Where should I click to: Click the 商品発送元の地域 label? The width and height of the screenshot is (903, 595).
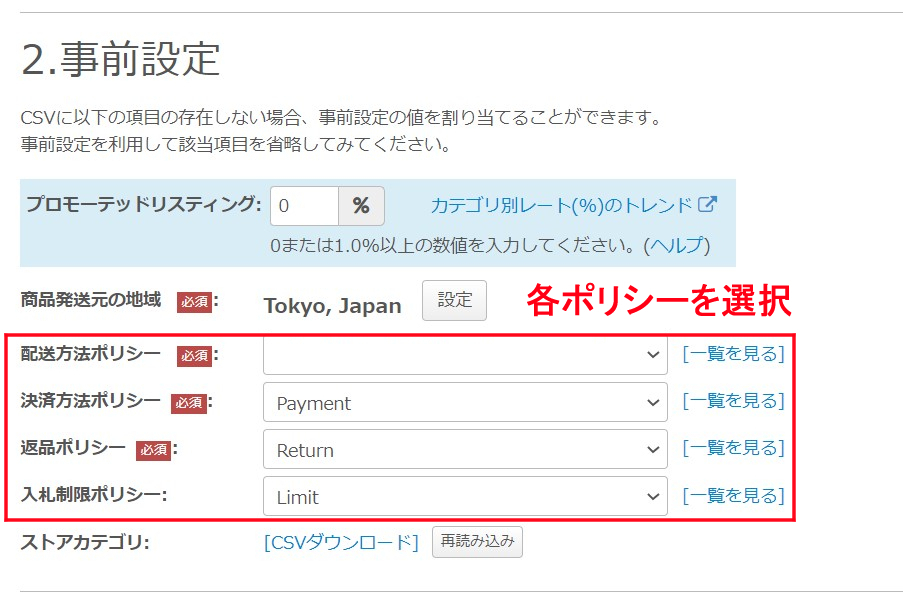point(91,300)
